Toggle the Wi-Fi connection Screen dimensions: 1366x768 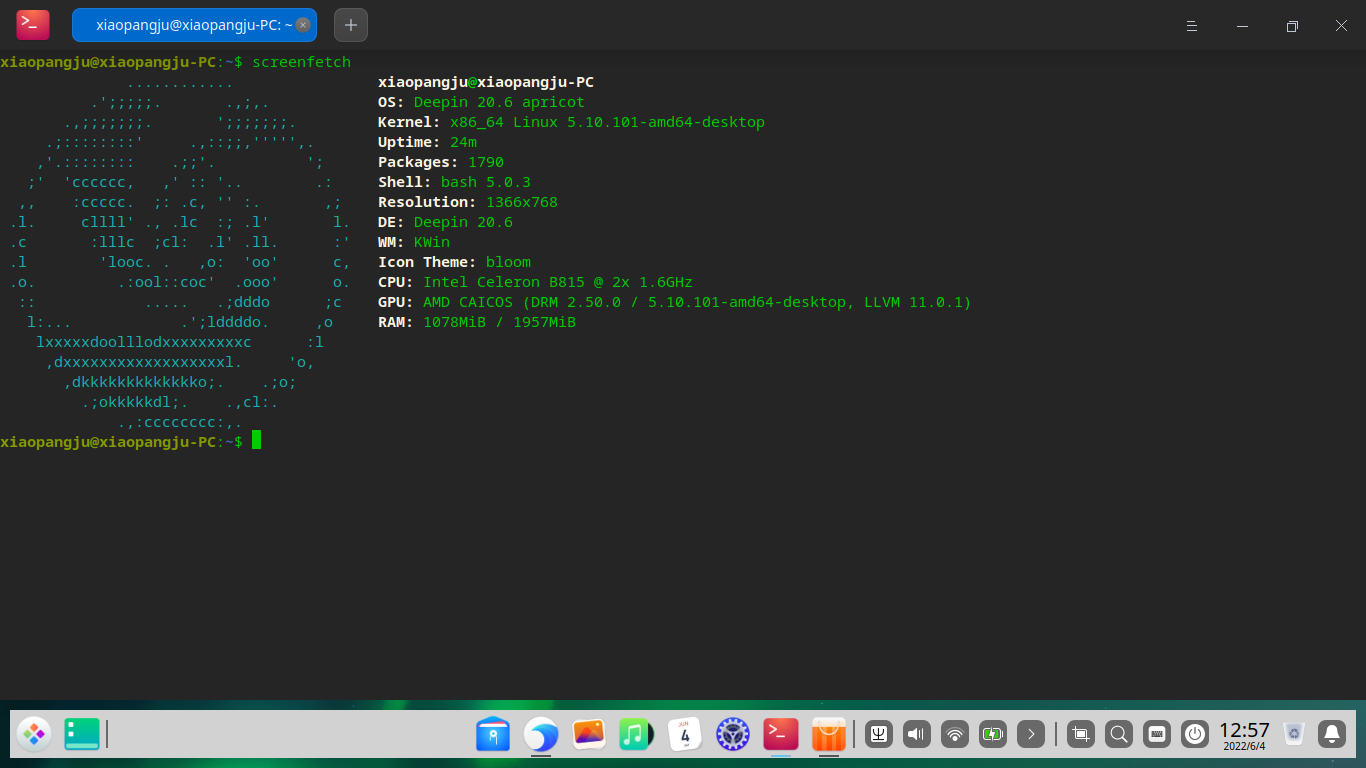click(953, 734)
